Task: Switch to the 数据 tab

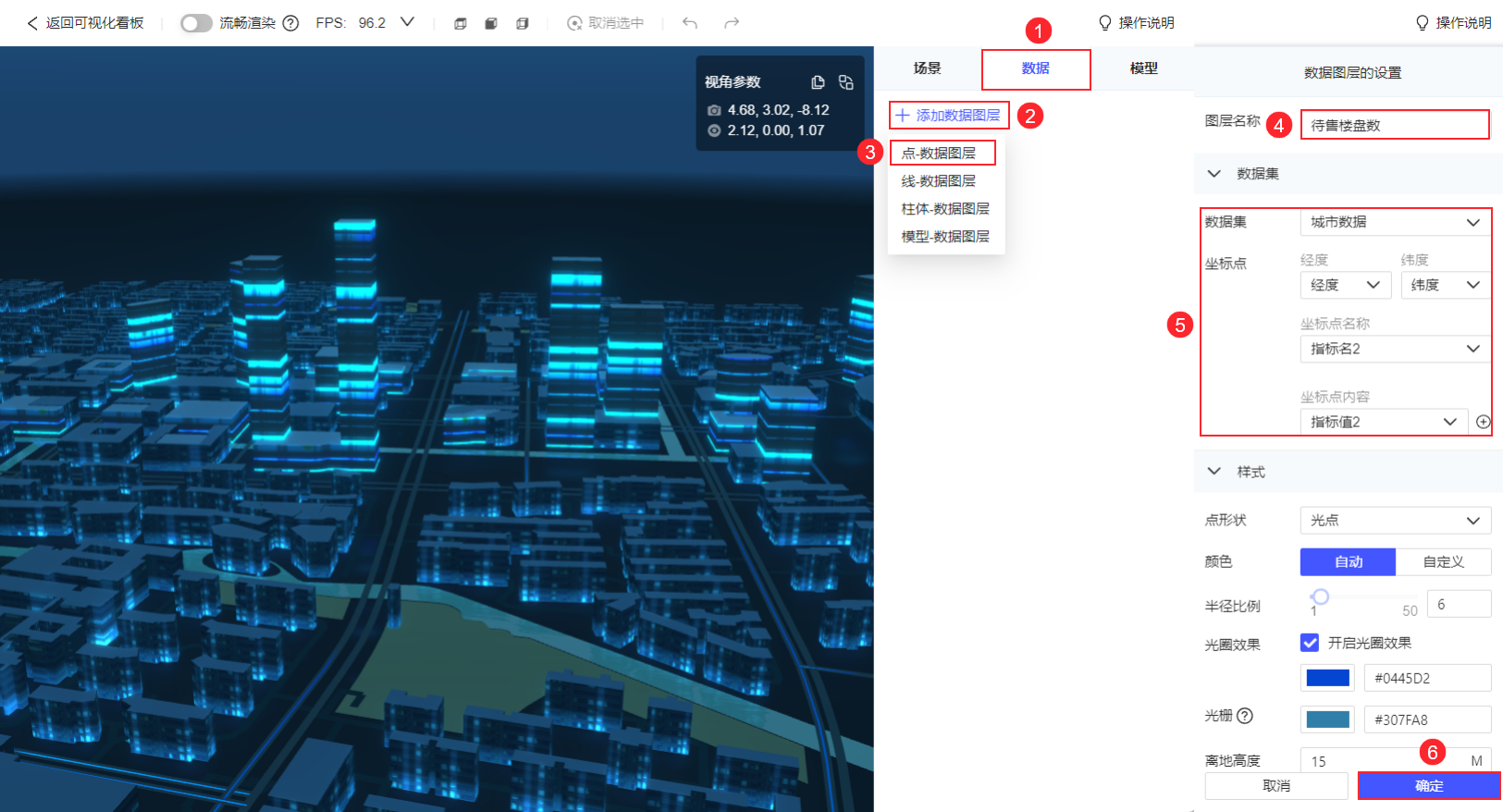Action: pyautogui.click(x=1036, y=68)
